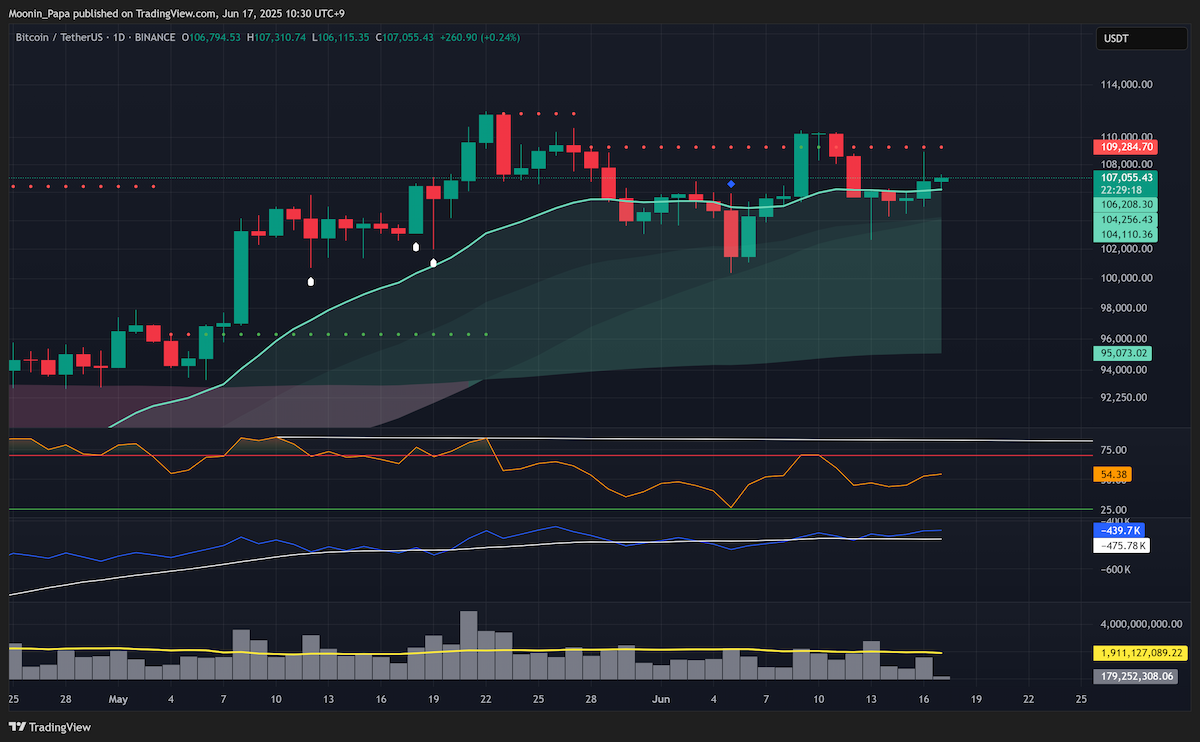This screenshot has width=1200, height=742.
Task: Select the 95,073.02 price label
Action: click(x=1125, y=353)
